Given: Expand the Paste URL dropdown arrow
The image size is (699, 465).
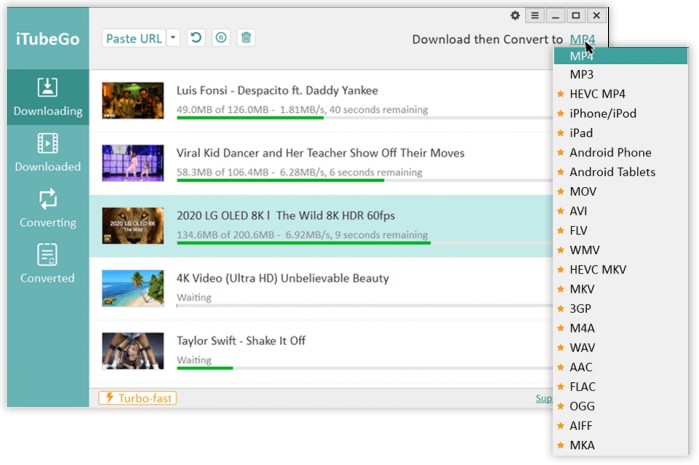Looking at the screenshot, I should pos(173,38).
